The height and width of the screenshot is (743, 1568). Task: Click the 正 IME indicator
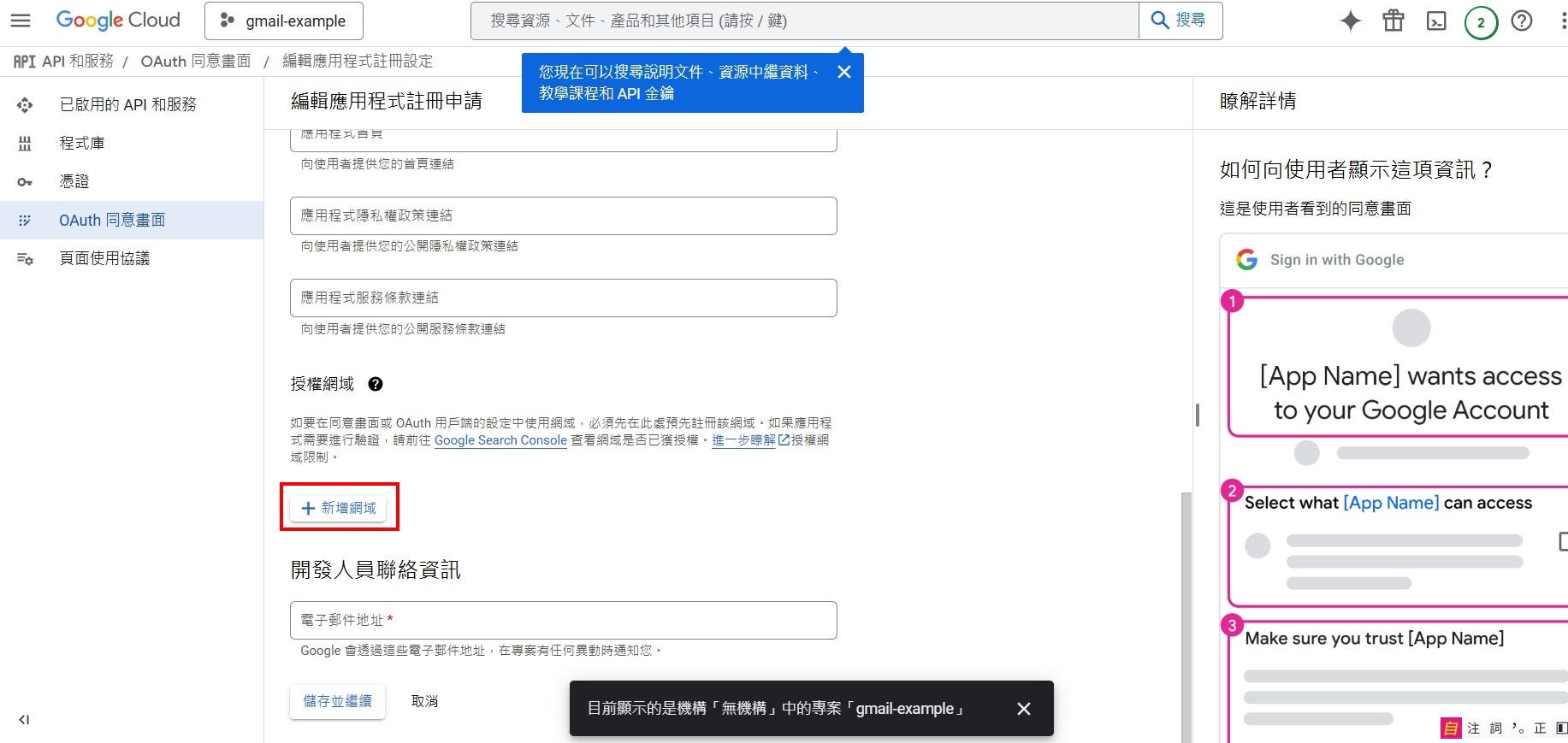coord(1540,728)
